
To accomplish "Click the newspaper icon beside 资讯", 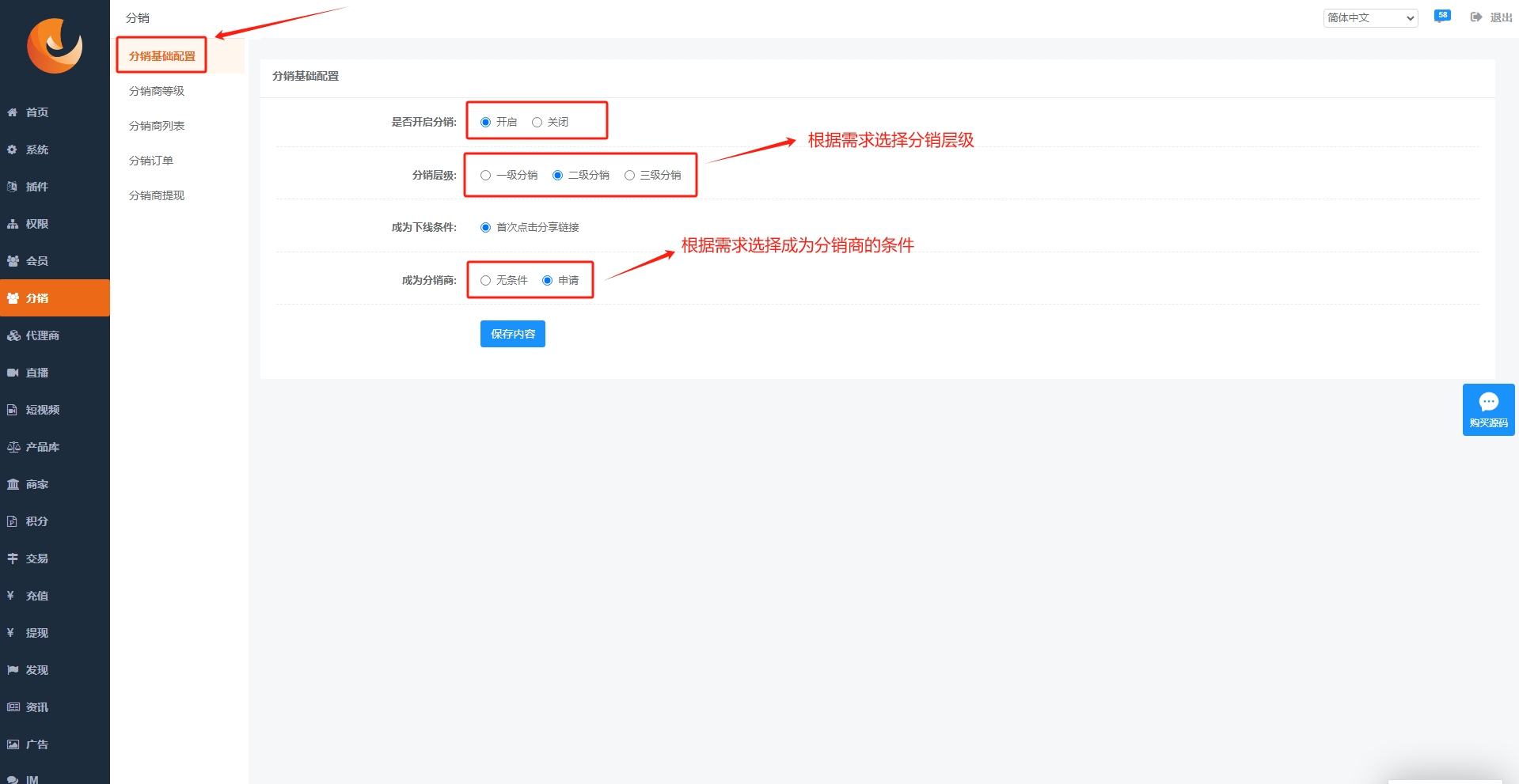I will (x=13, y=707).
